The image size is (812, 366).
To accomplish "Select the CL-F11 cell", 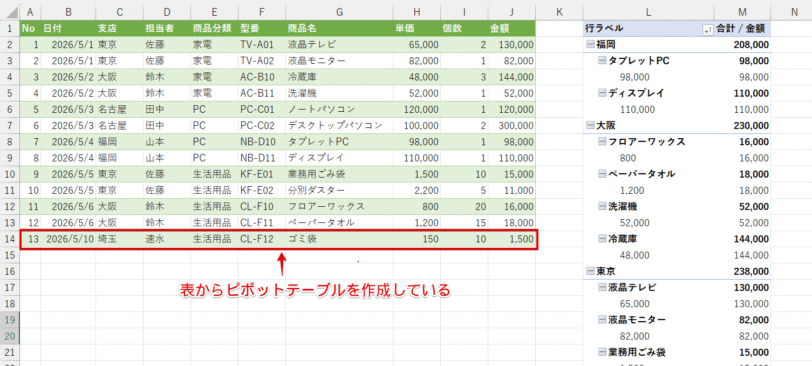I will pos(262,223).
